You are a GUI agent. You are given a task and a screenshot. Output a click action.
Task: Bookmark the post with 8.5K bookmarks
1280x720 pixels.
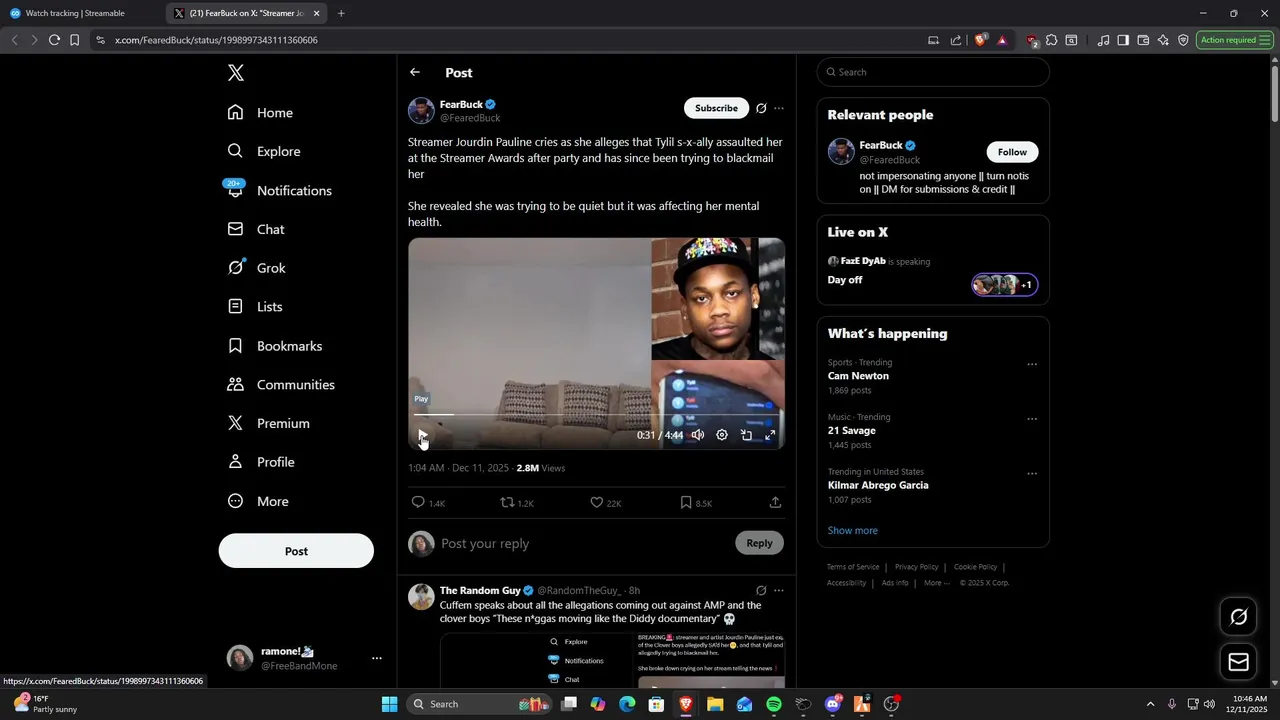coord(696,503)
